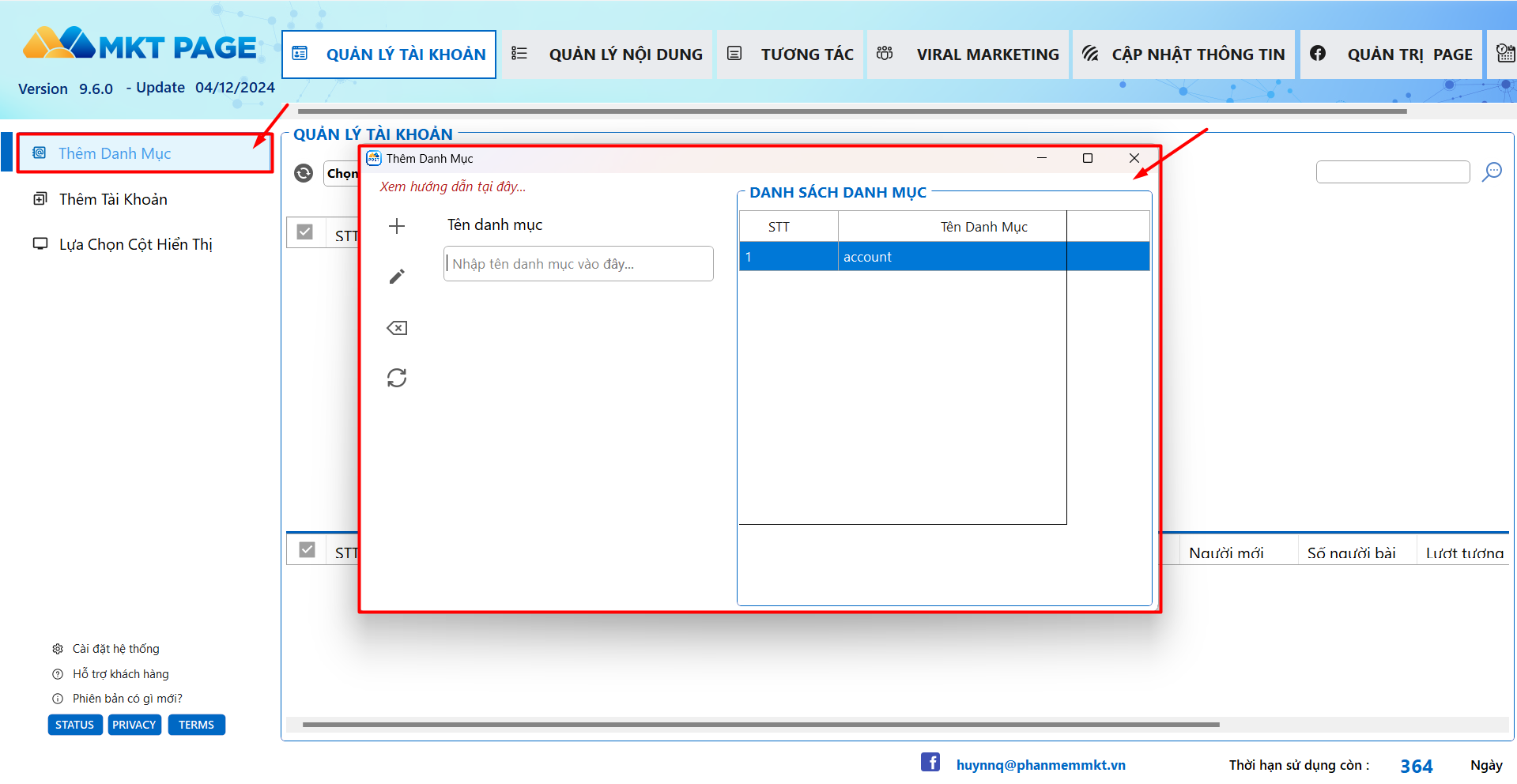Image resolution: width=1517 pixels, height=784 pixels.
Task: Click the Facebook icon on Quản Trị Page tab
Action: [x=1318, y=53]
